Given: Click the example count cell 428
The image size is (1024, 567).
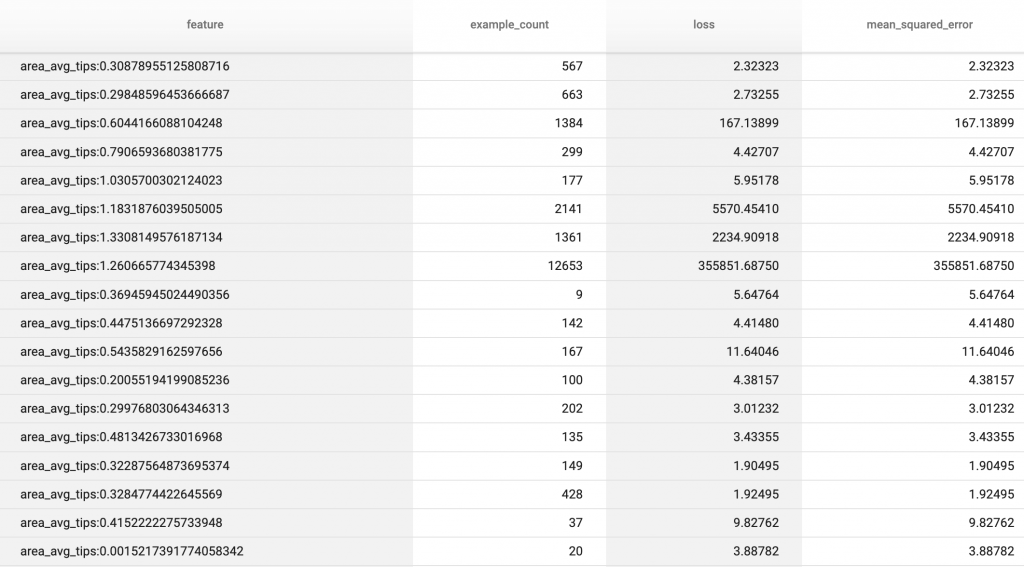Looking at the screenshot, I should tap(571, 494).
